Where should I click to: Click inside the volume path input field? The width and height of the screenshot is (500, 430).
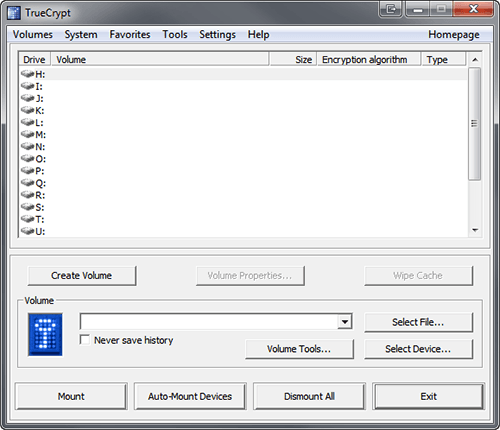pyautogui.click(x=209, y=322)
